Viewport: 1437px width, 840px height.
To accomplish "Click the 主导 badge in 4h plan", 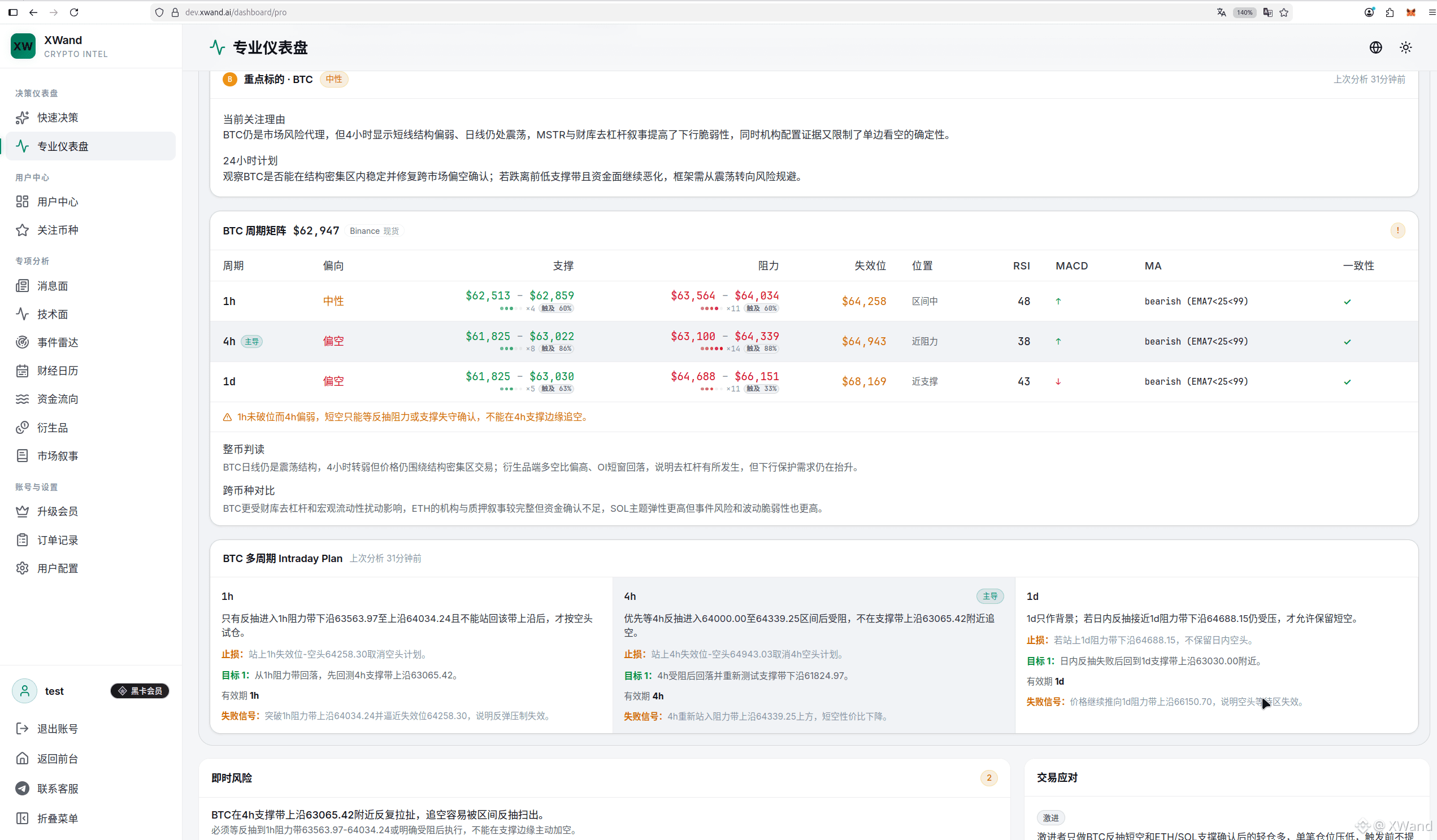I will point(990,596).
